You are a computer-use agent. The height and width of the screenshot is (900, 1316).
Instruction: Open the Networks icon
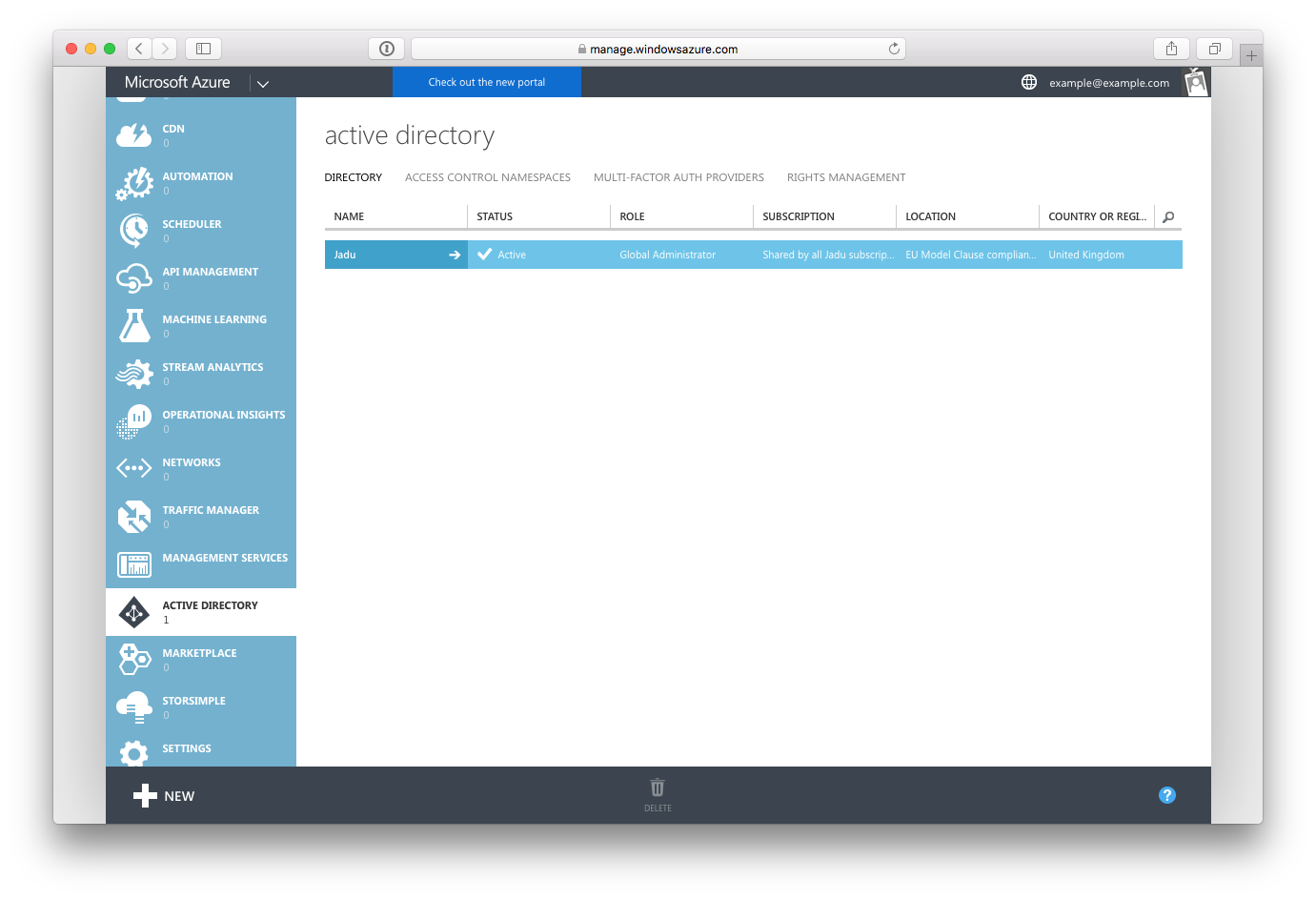pos(134,468)
